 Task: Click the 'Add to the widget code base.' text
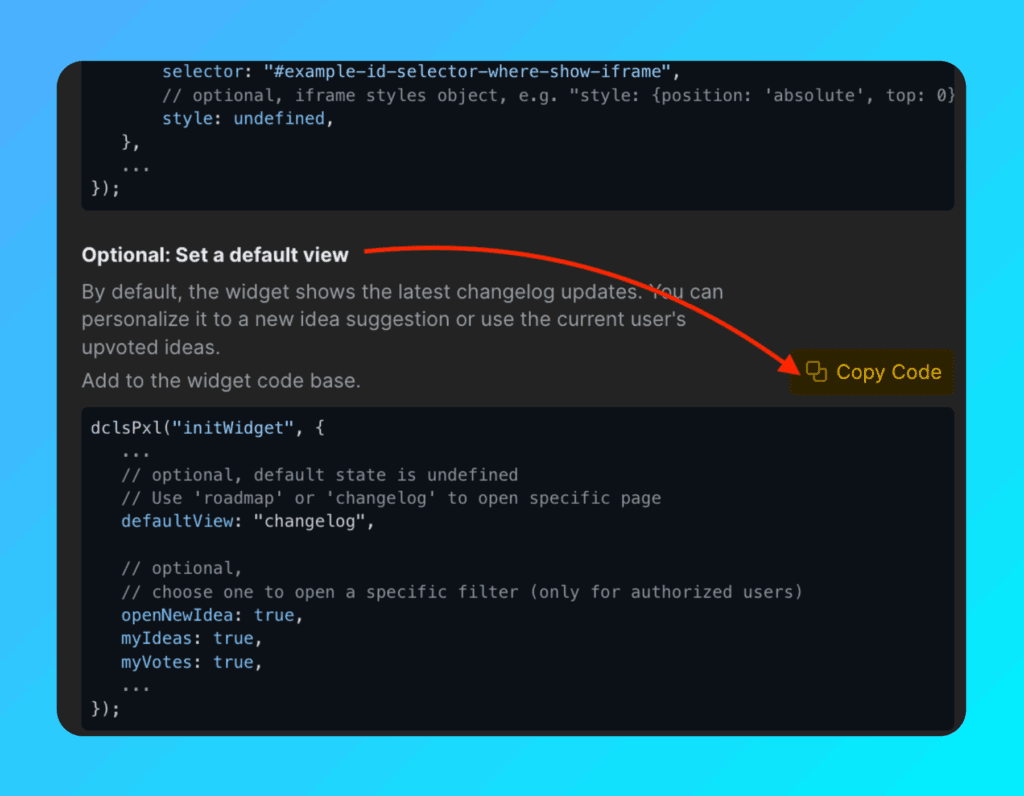point(221,381)
